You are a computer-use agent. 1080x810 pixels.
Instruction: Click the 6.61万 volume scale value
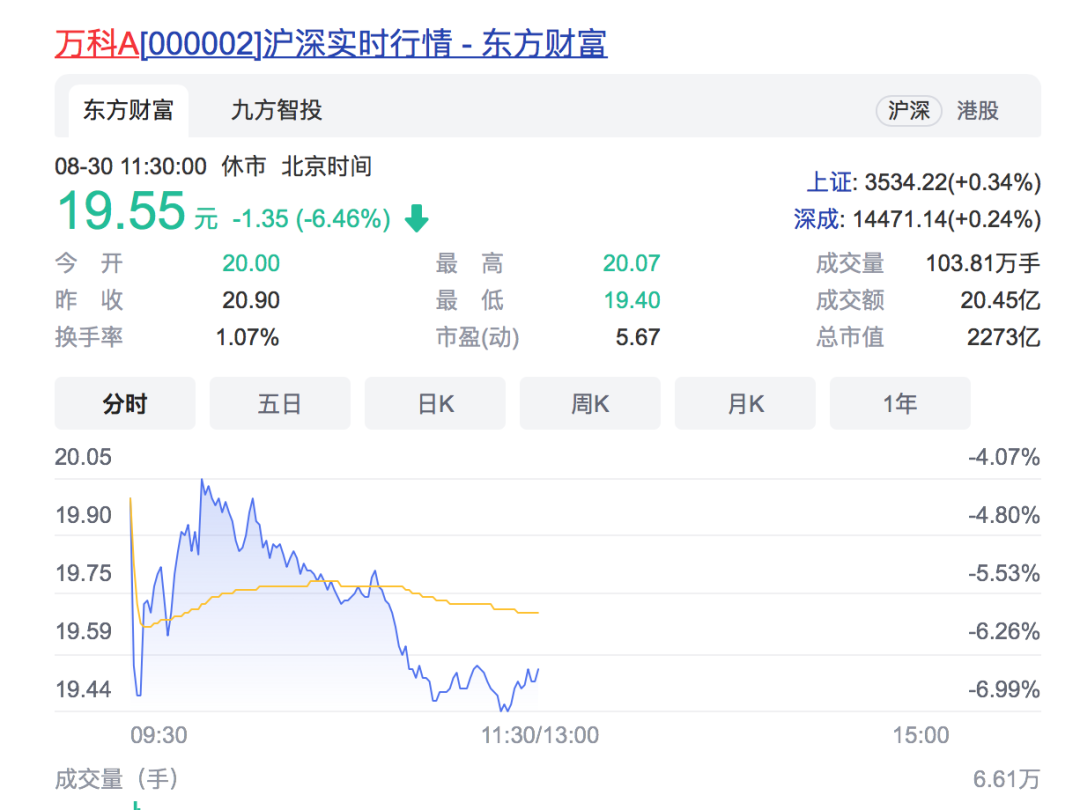[x=1006, y=780]
